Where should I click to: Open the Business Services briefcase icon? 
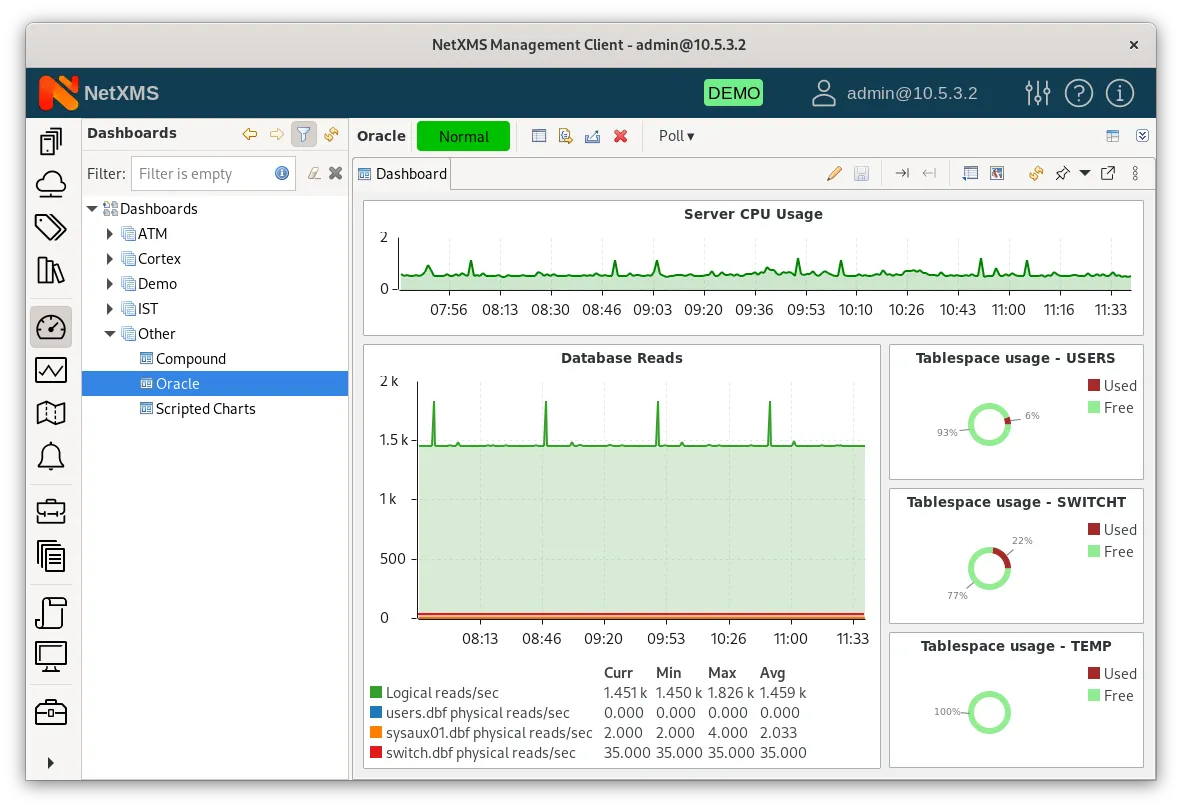point(51,511)
